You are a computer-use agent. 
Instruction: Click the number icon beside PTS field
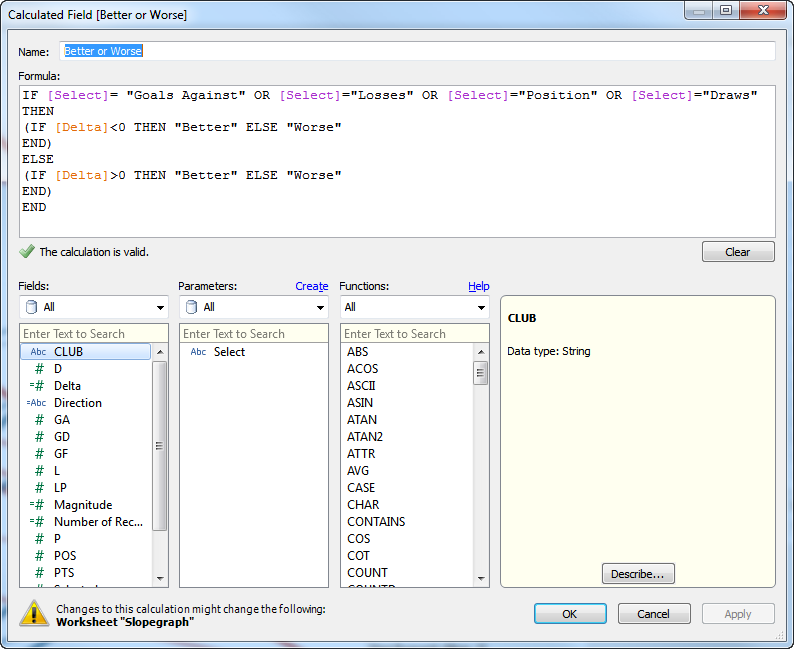39,573
